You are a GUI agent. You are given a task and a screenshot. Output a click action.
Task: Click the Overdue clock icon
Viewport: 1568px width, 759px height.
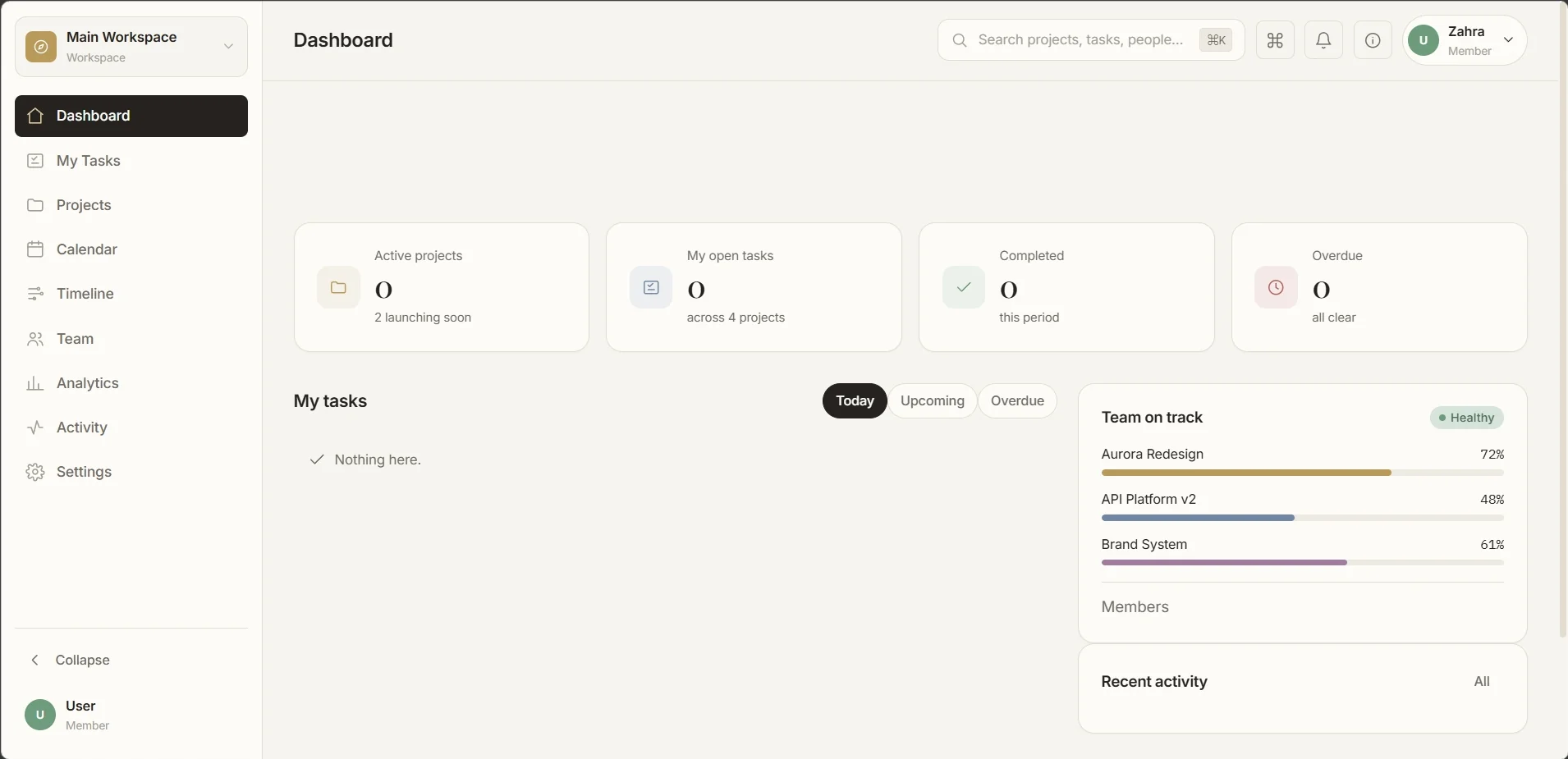[x=1276, y=287]
